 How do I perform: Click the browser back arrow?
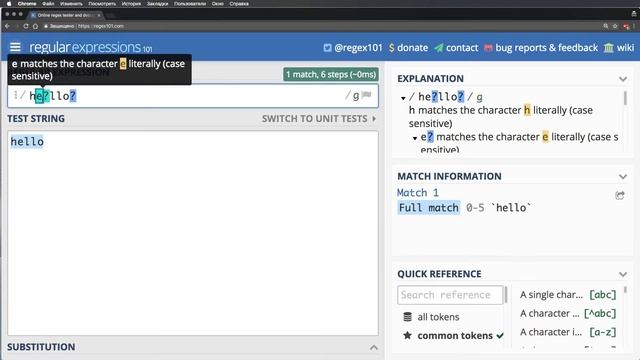click(x=7, y=26)
